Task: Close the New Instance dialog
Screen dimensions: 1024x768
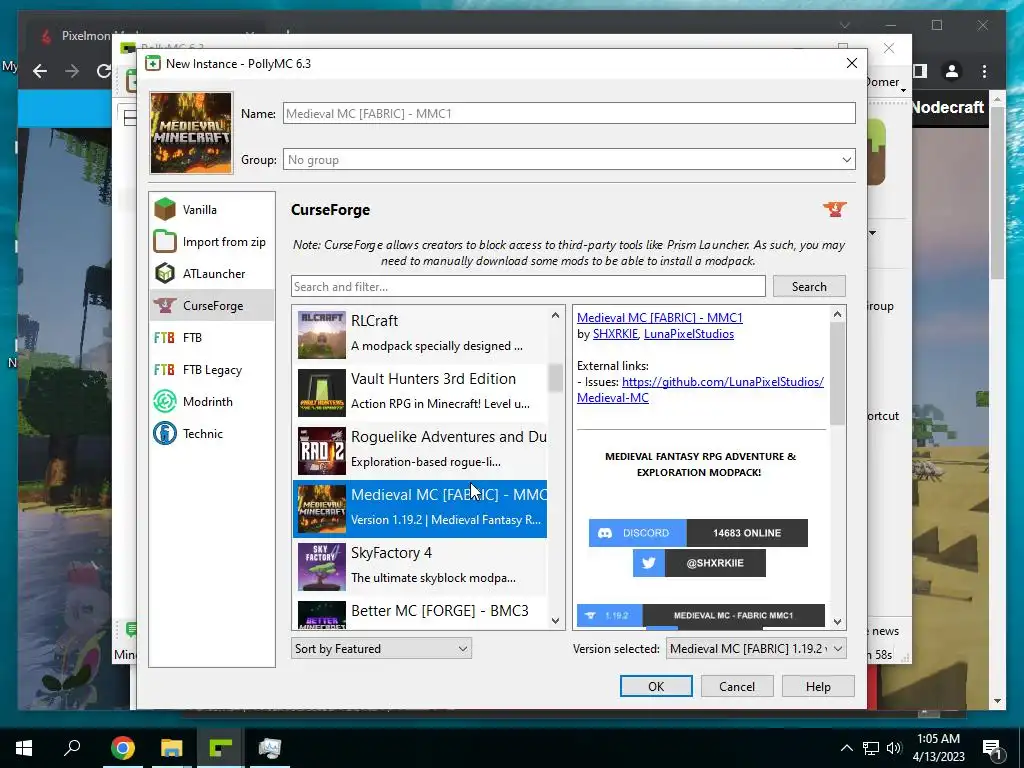Action: tap(852, 63)
